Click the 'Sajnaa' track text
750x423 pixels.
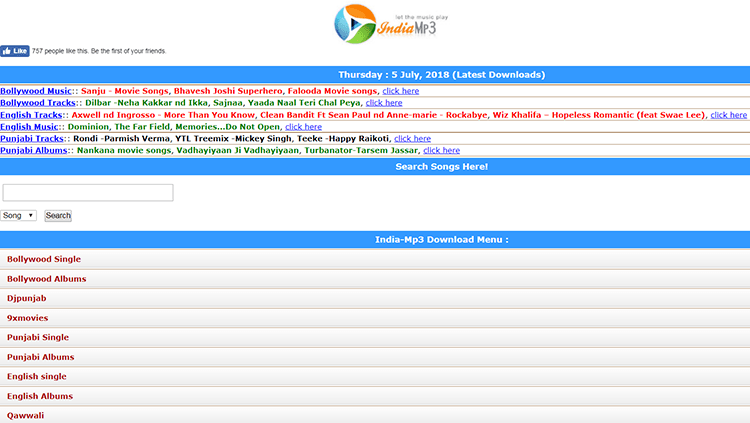coord(228,103)
